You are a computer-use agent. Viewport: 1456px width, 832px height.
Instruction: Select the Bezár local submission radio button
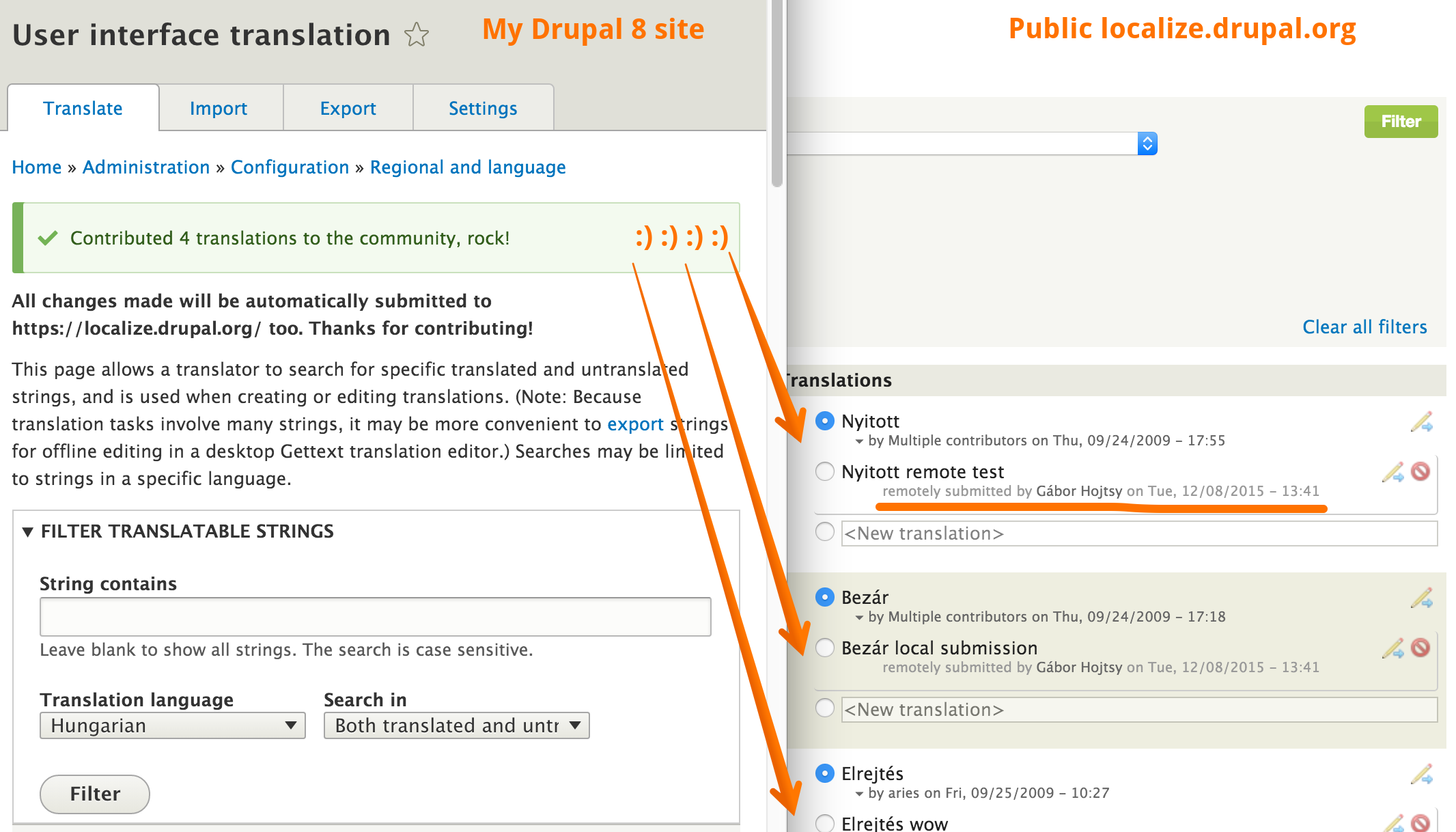click(825, 648)
